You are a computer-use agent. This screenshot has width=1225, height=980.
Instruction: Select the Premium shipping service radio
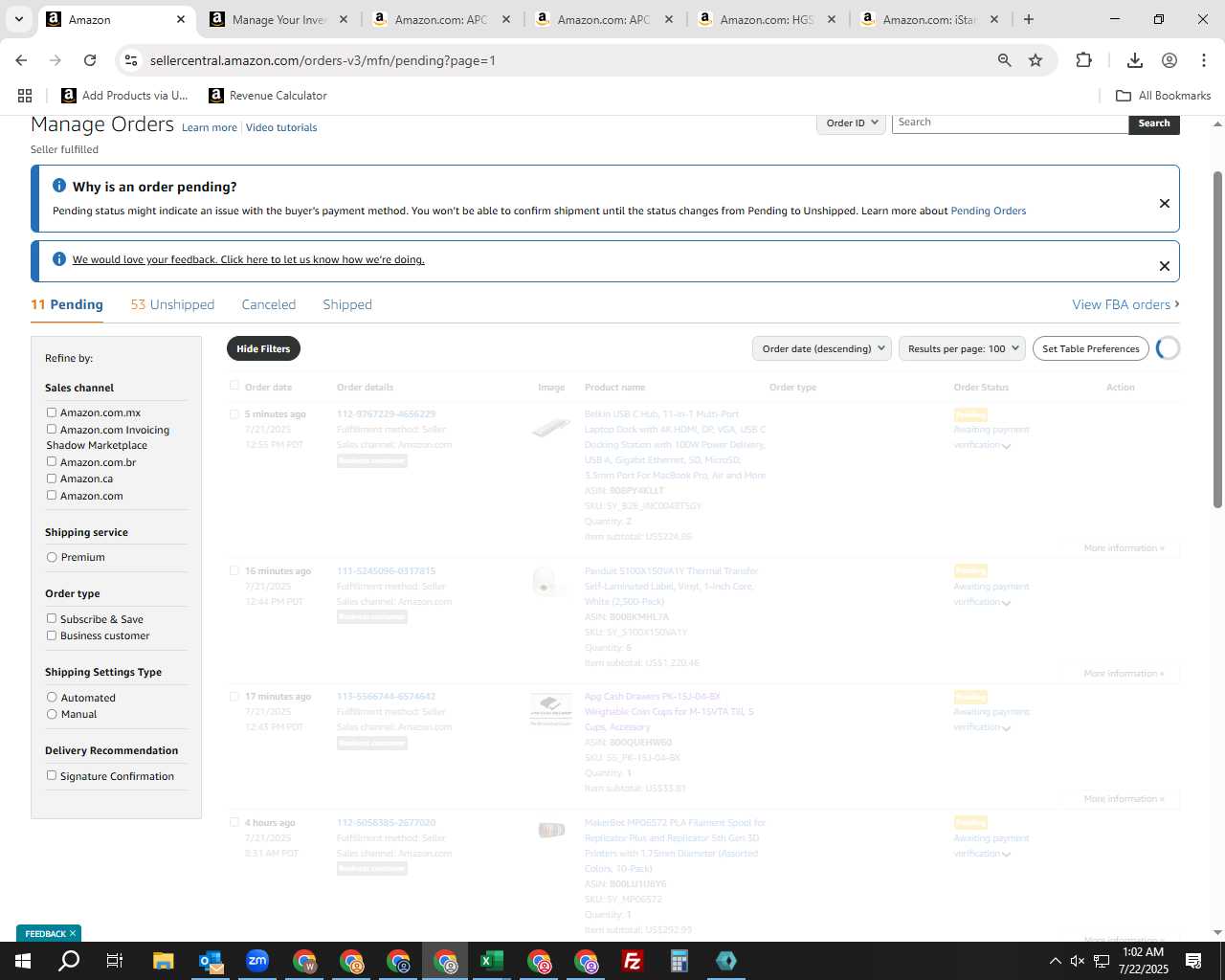(x=52, y=557)
